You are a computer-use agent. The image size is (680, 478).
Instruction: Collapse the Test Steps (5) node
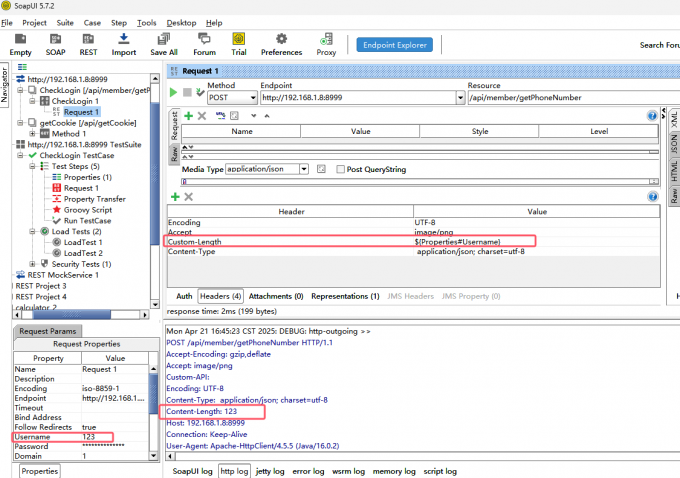33,166
